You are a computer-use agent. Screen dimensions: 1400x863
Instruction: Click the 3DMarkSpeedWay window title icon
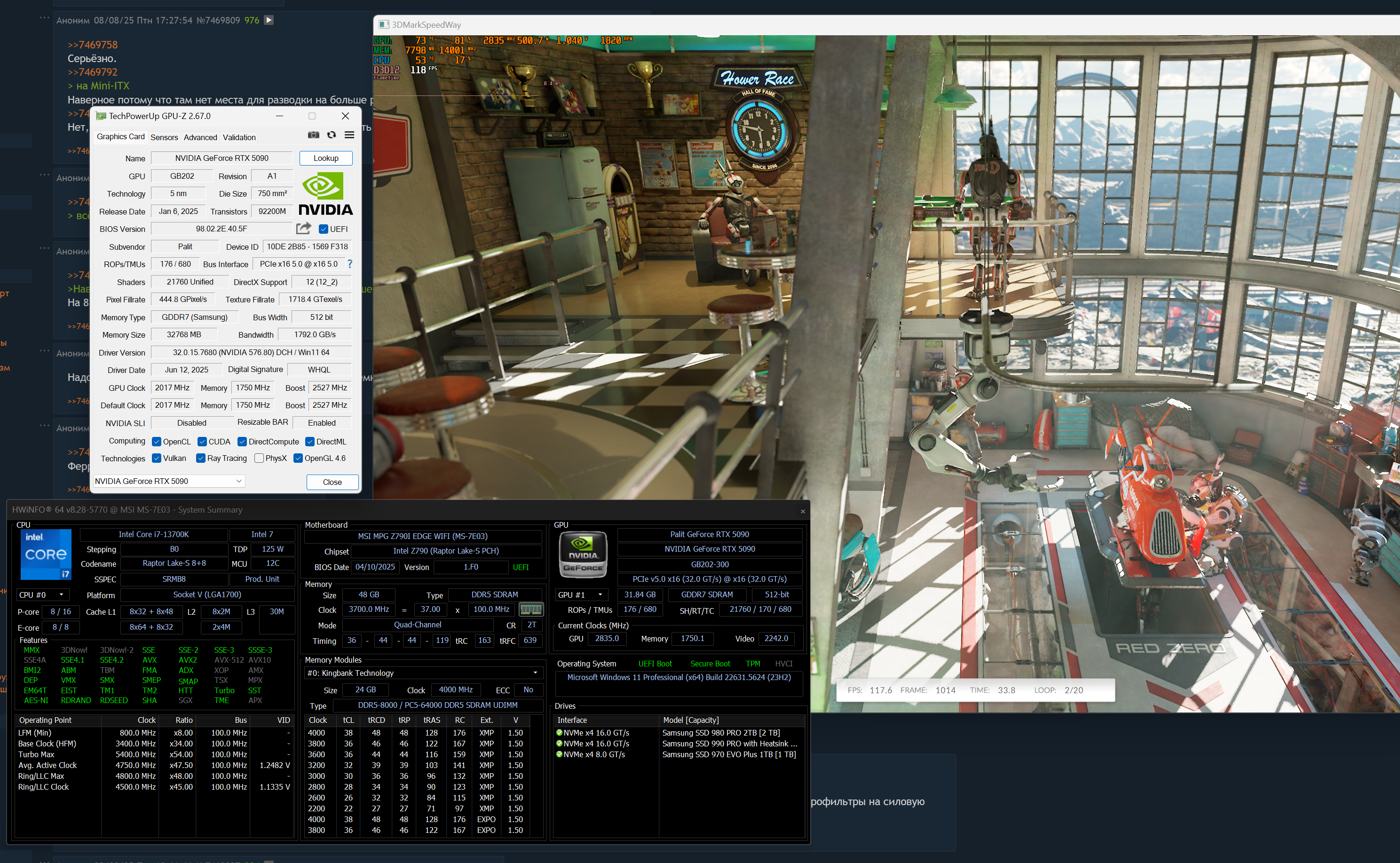click(384, 24)
